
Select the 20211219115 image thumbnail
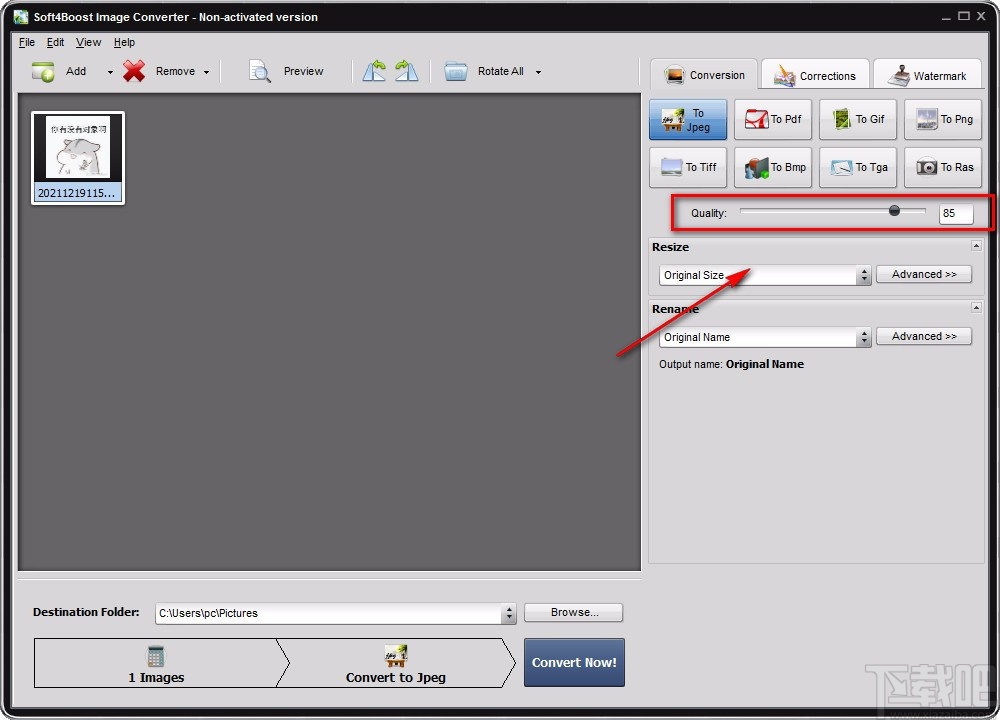coord(78,158)
